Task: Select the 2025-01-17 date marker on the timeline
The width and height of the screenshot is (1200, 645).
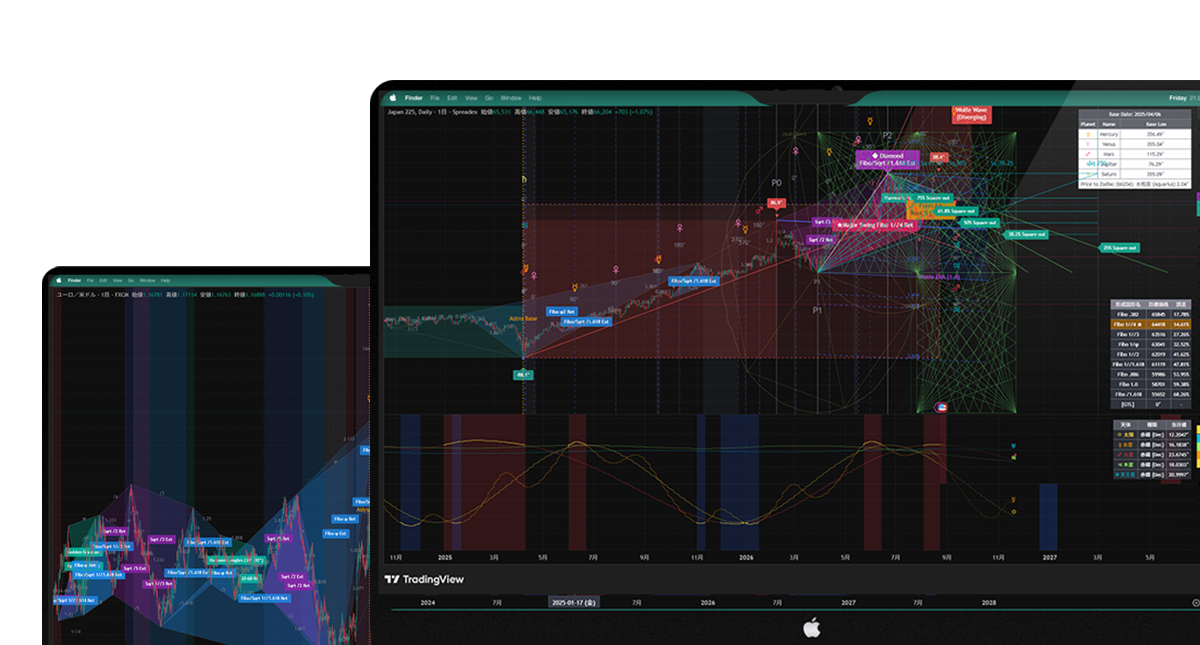Action: 574,603
